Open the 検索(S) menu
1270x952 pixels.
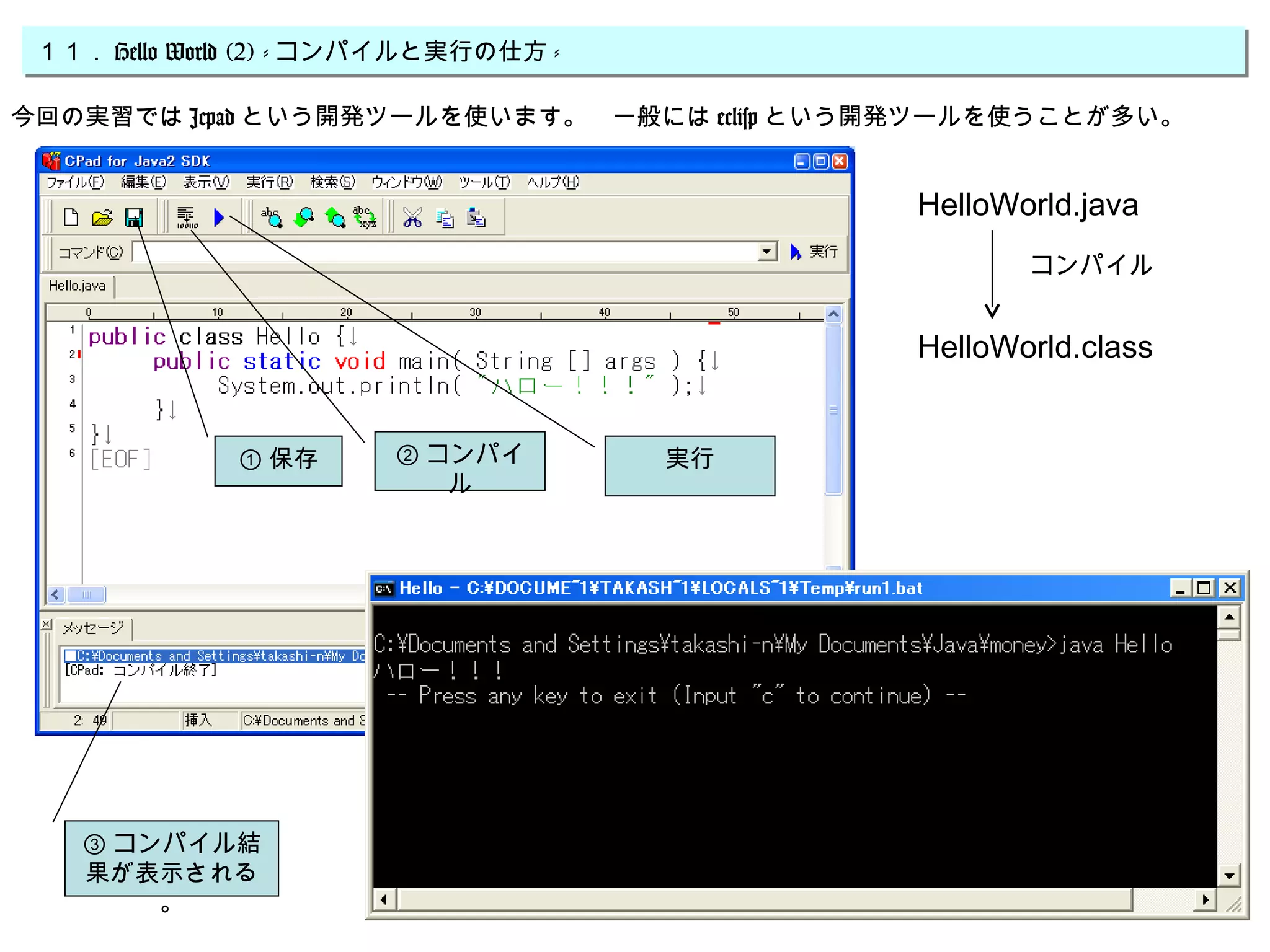(x=332, y=182)
